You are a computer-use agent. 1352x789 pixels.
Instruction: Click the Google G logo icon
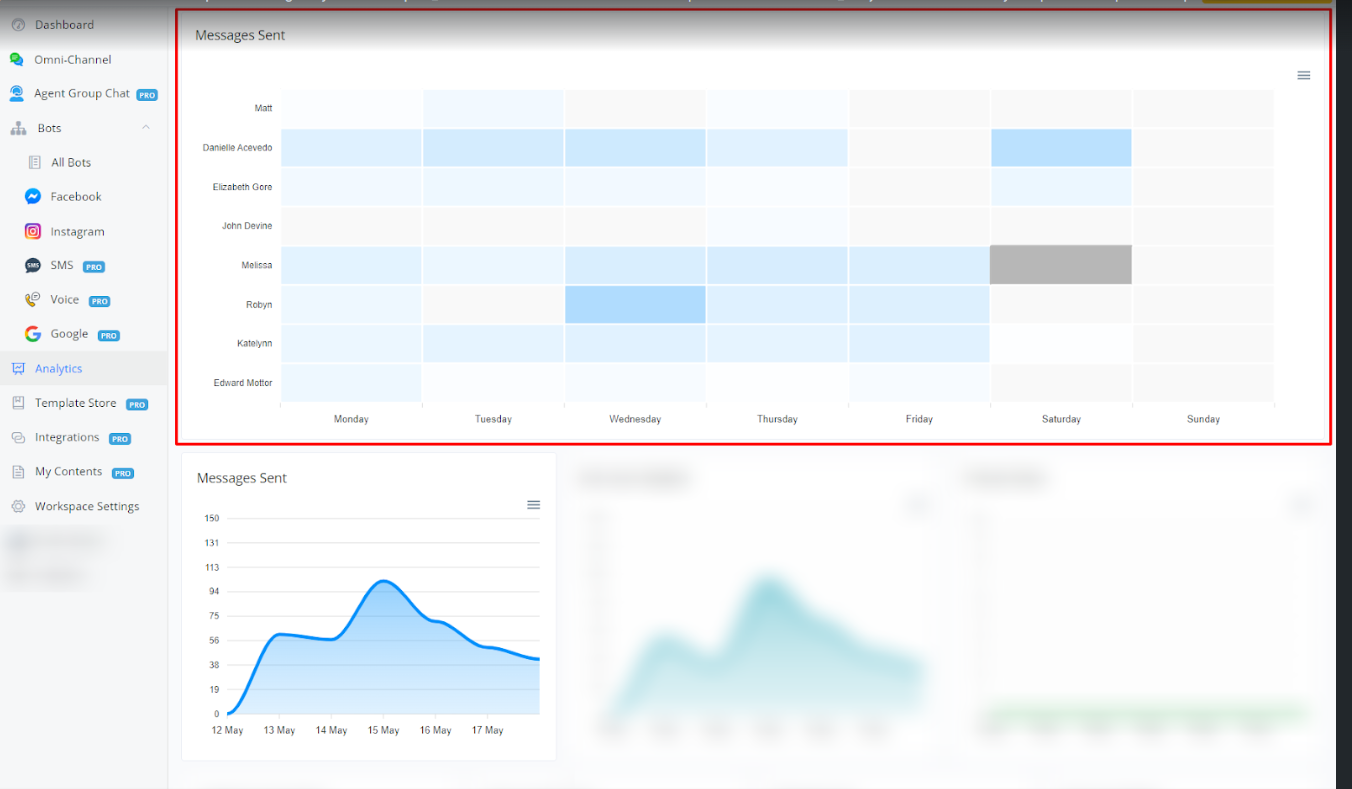tap(33, 334)
